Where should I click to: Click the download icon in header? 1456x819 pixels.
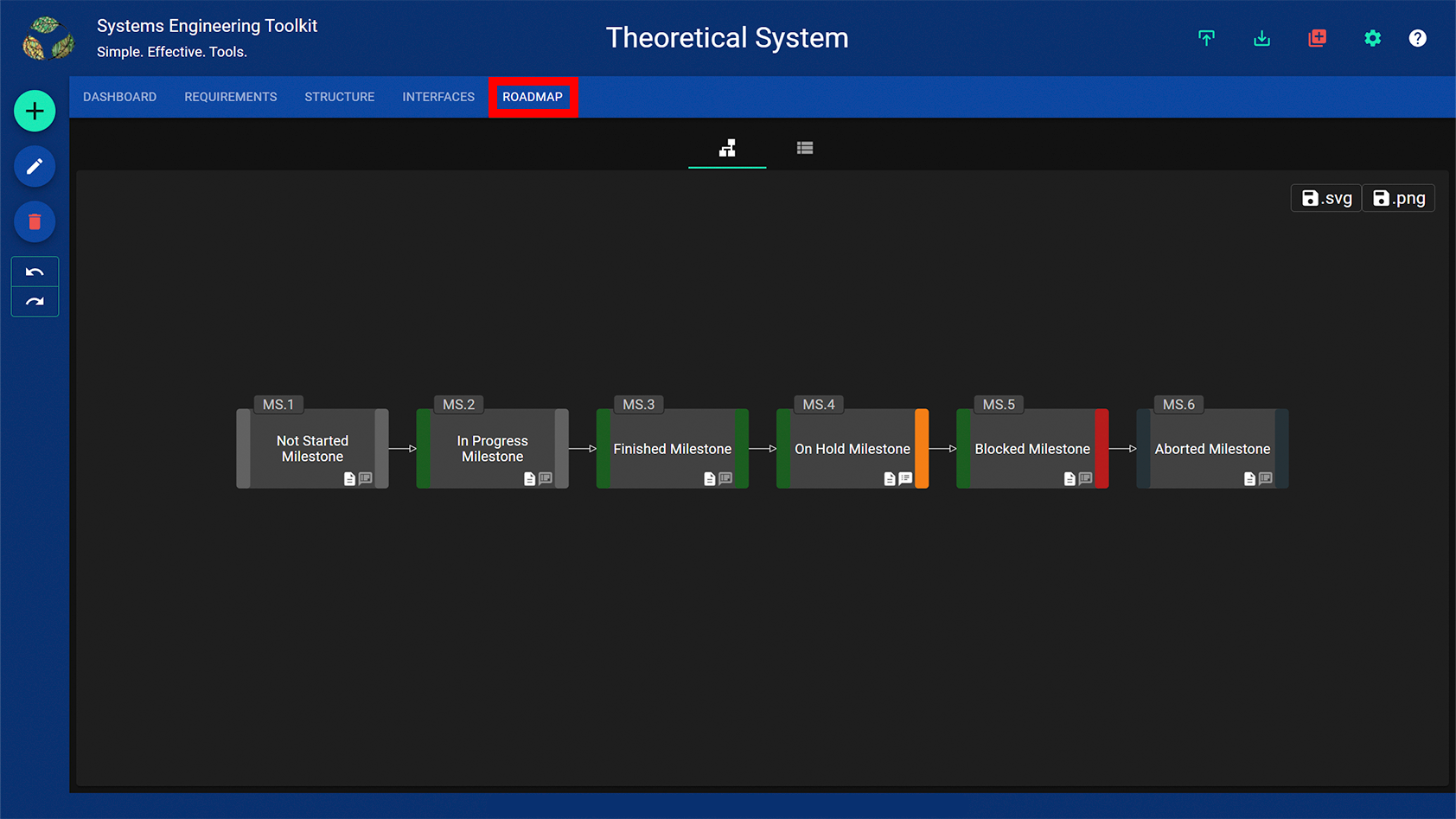coord(1261,38)
